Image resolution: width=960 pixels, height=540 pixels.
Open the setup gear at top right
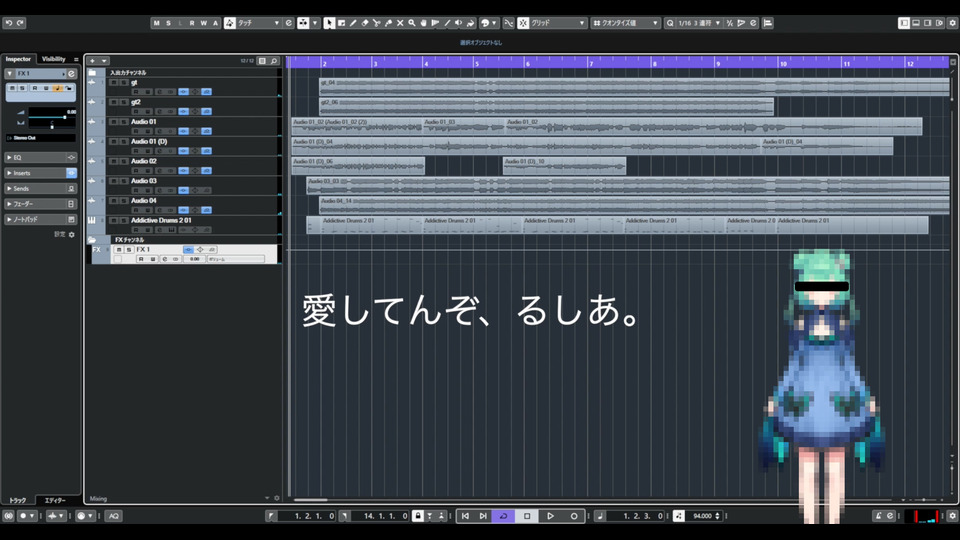(952, 23)
